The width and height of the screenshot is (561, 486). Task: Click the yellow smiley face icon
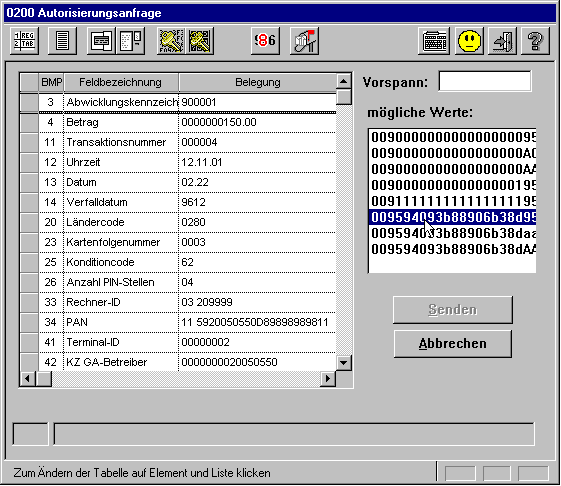tap(469, 40)
